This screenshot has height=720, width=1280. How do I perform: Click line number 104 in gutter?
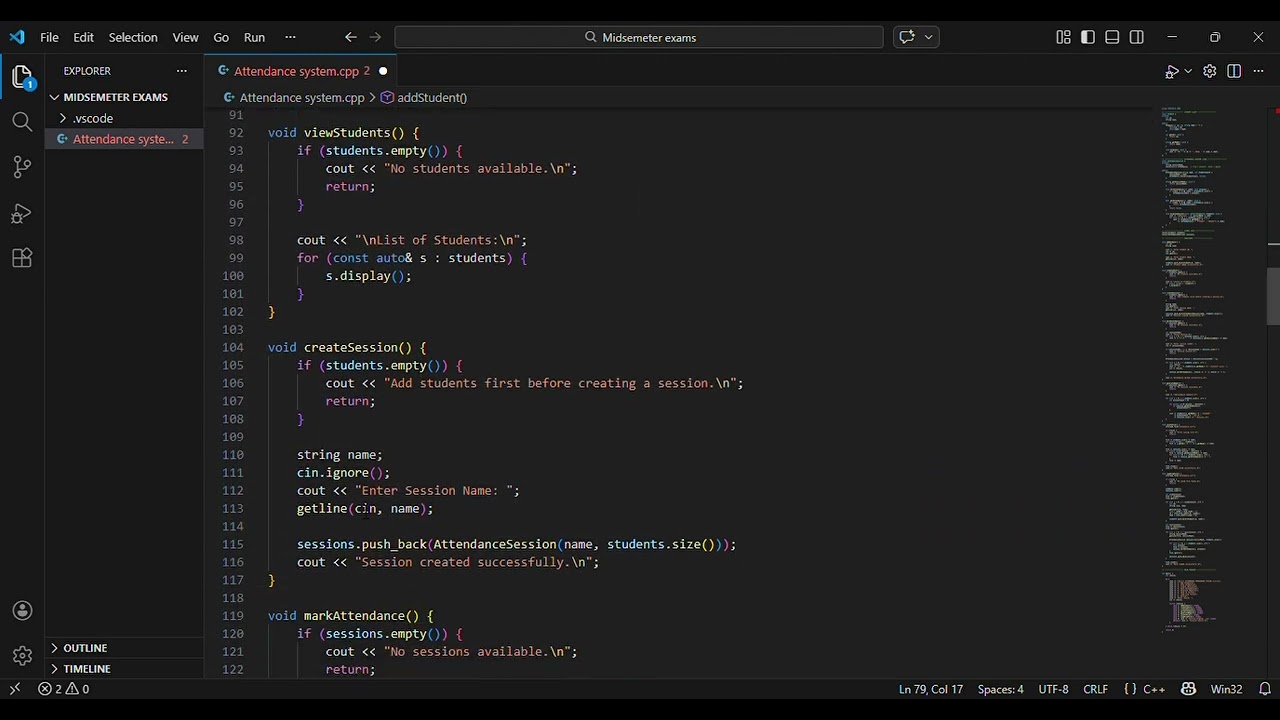[x=233, y=347]
